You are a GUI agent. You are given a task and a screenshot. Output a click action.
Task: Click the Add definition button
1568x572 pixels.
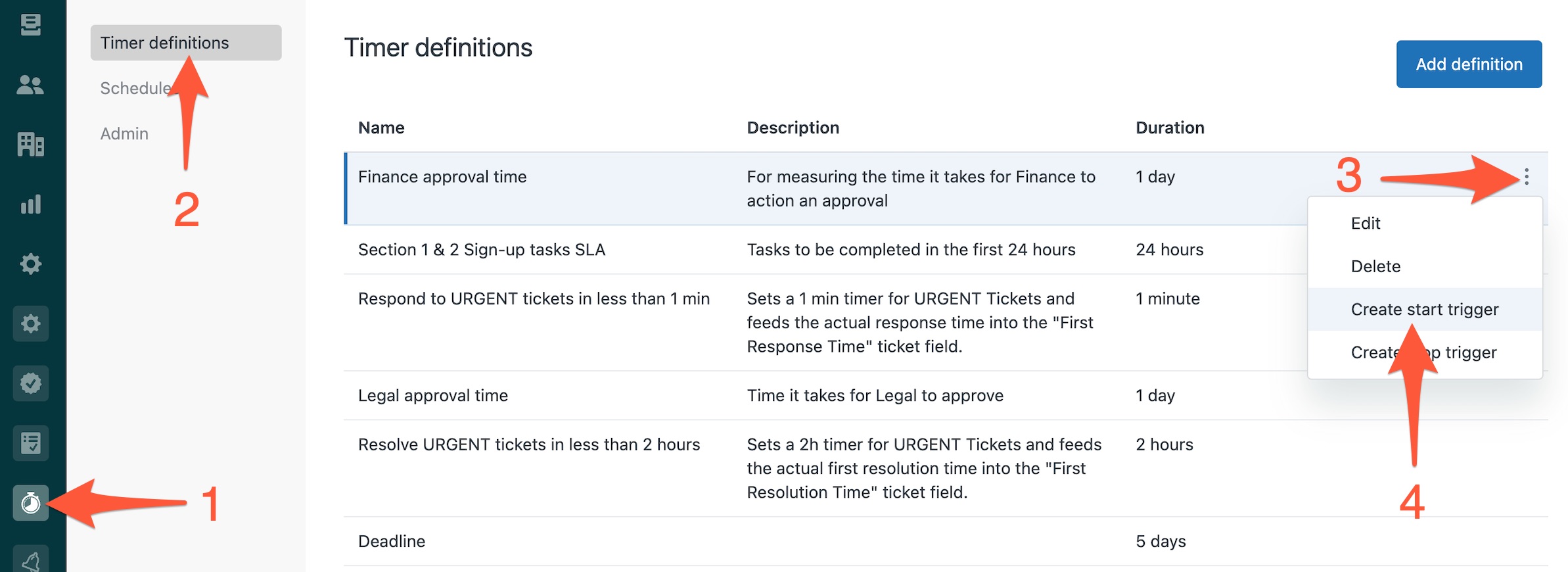[1469, 64]
